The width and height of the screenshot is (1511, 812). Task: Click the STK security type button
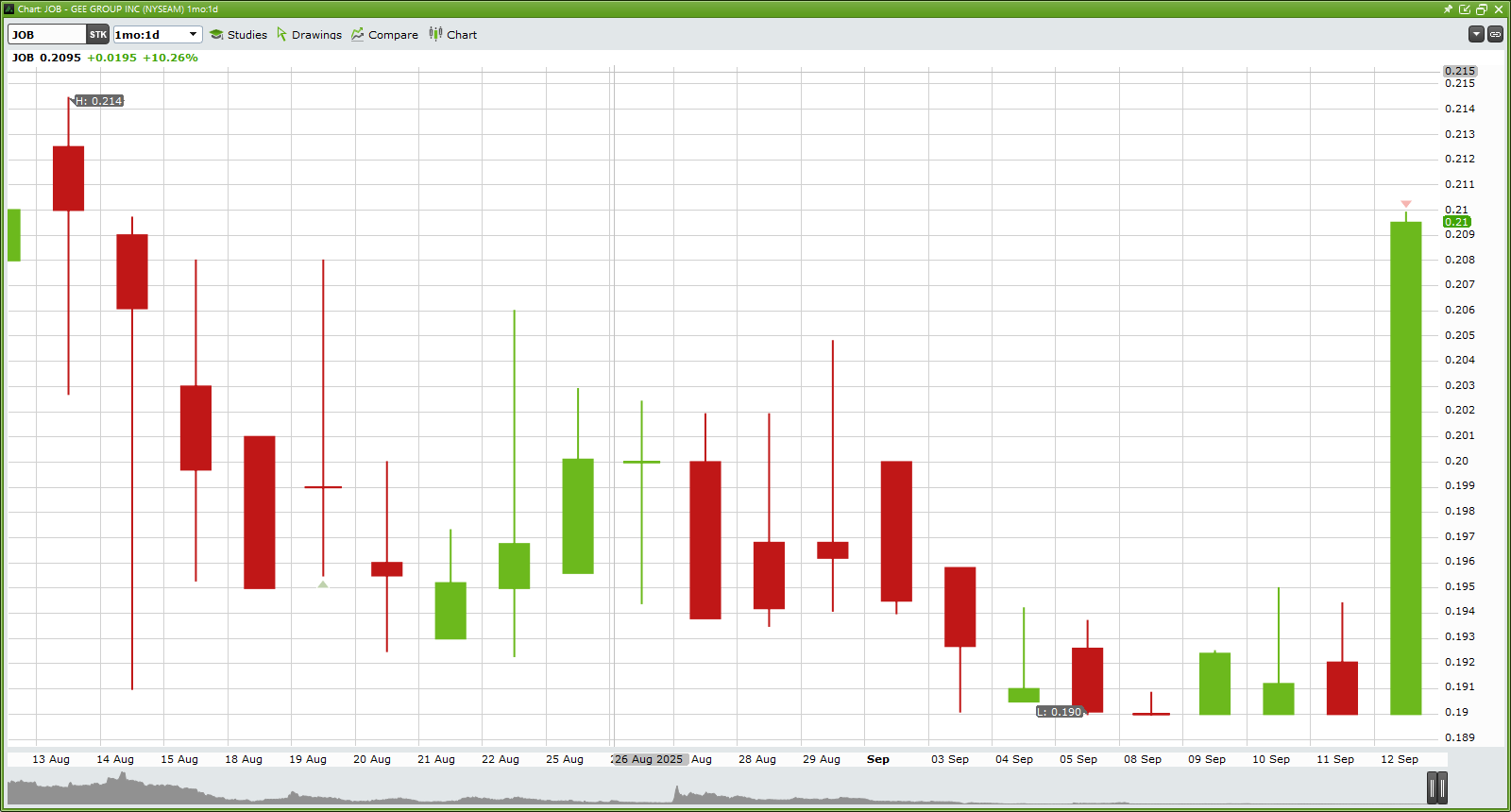coord(98,35)
